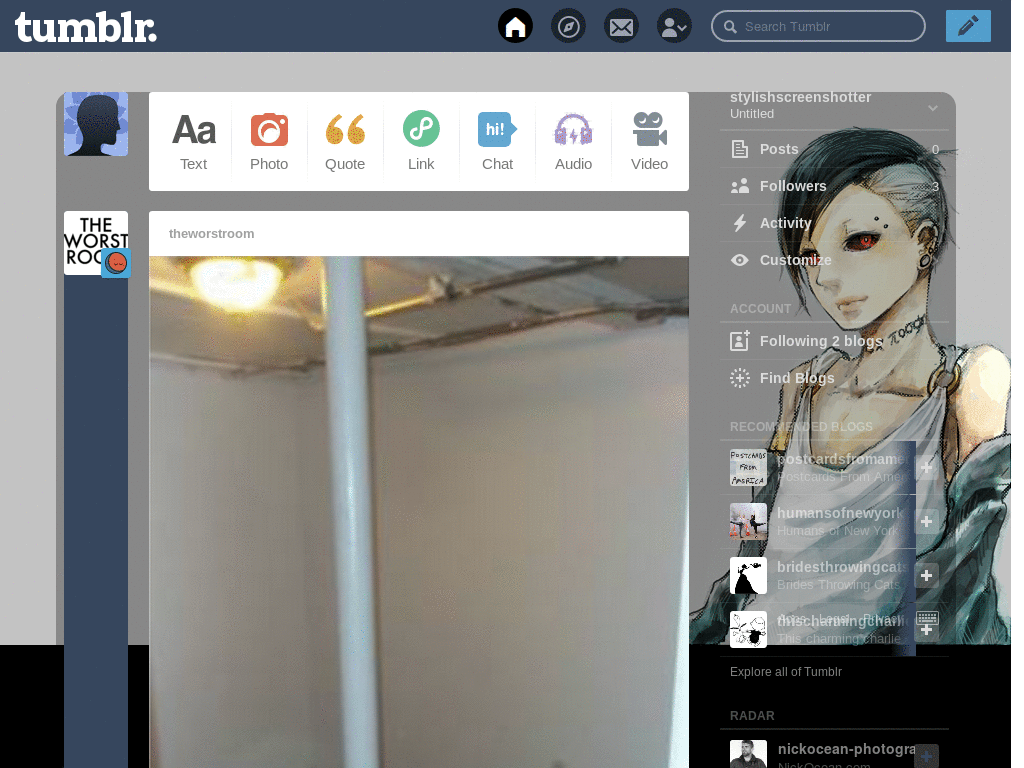Open Followers in the sidebar

click(834, 186)
